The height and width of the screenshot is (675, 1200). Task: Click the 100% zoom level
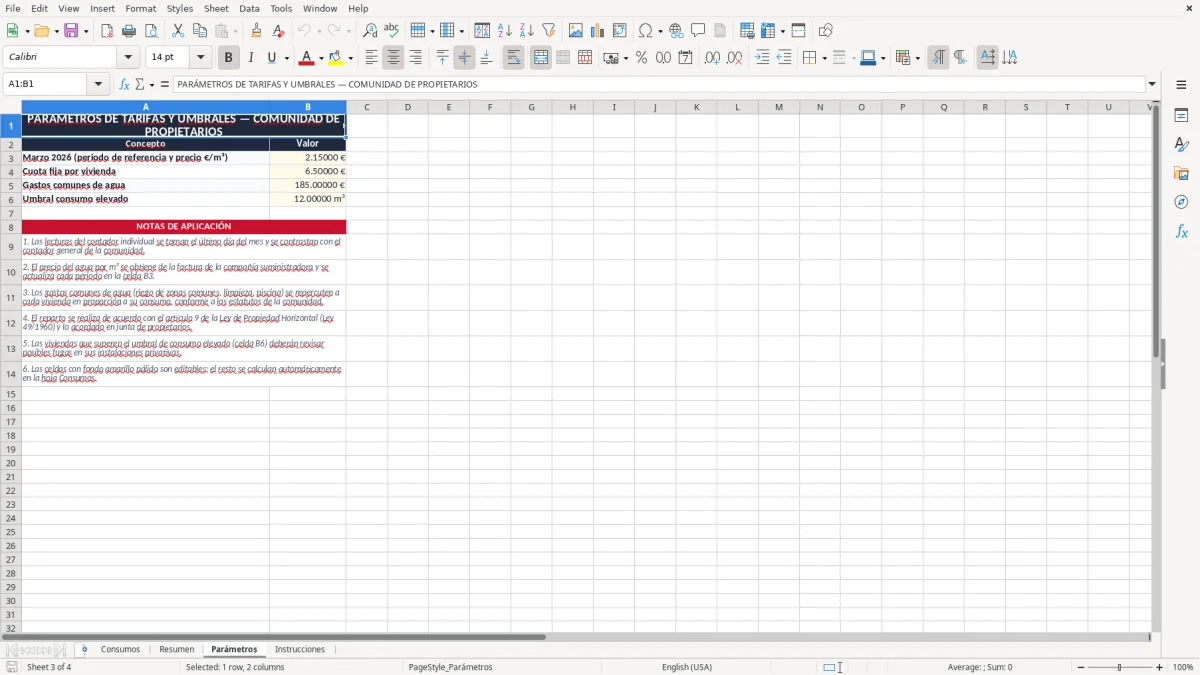pos(1183,667)
